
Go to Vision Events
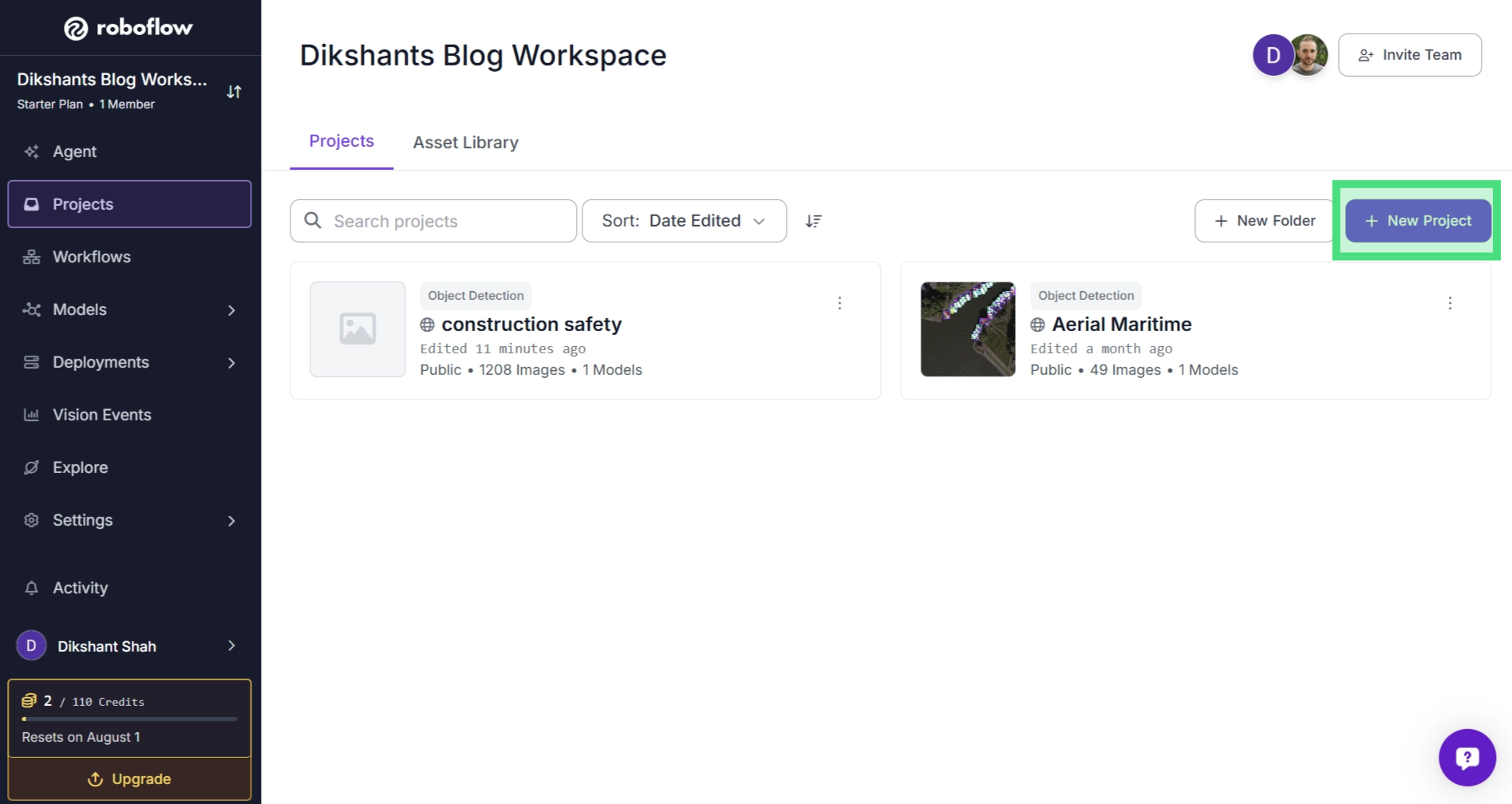click(129, 415)
